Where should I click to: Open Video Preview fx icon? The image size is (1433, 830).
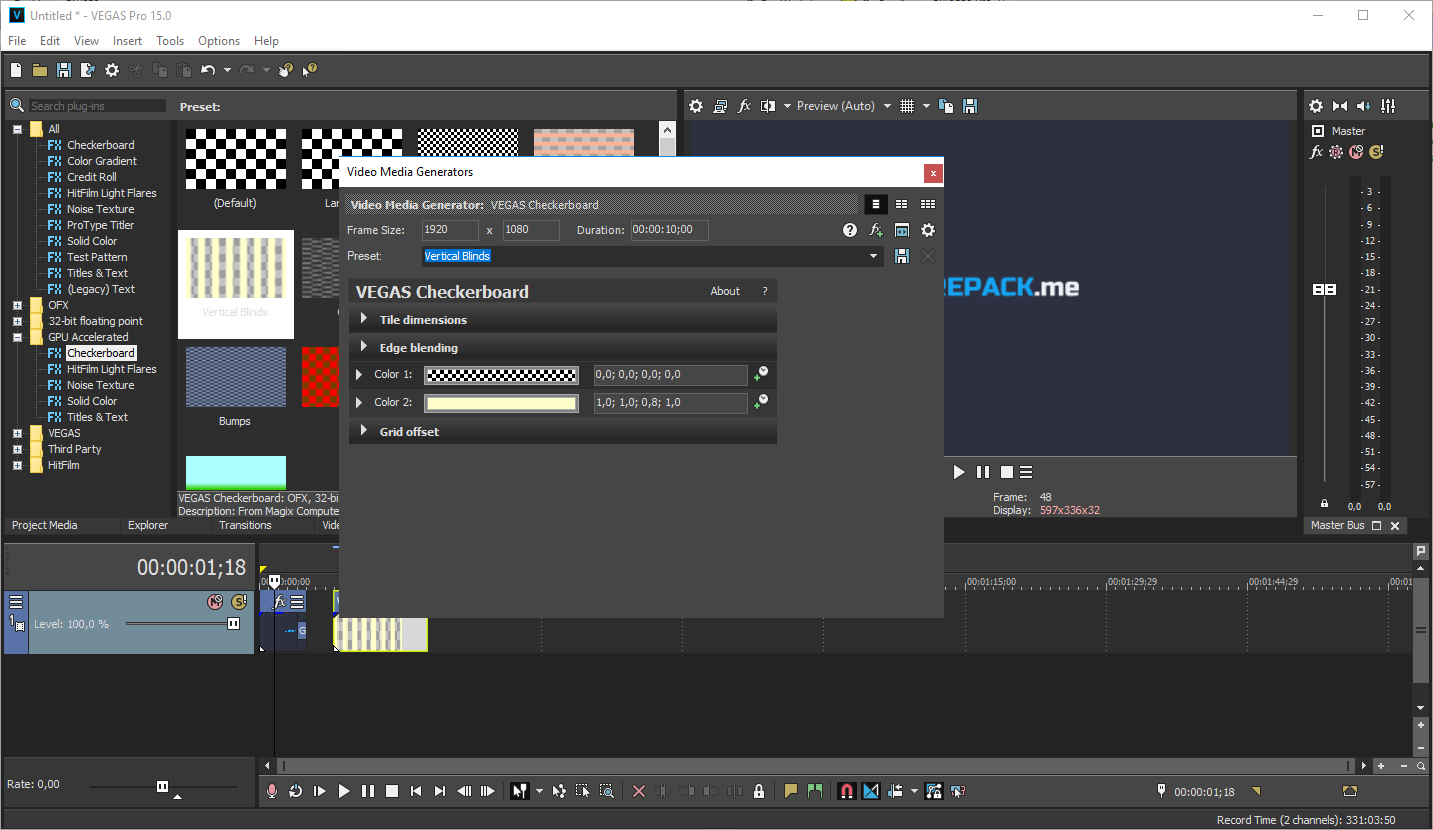click(x=745, y=106)
